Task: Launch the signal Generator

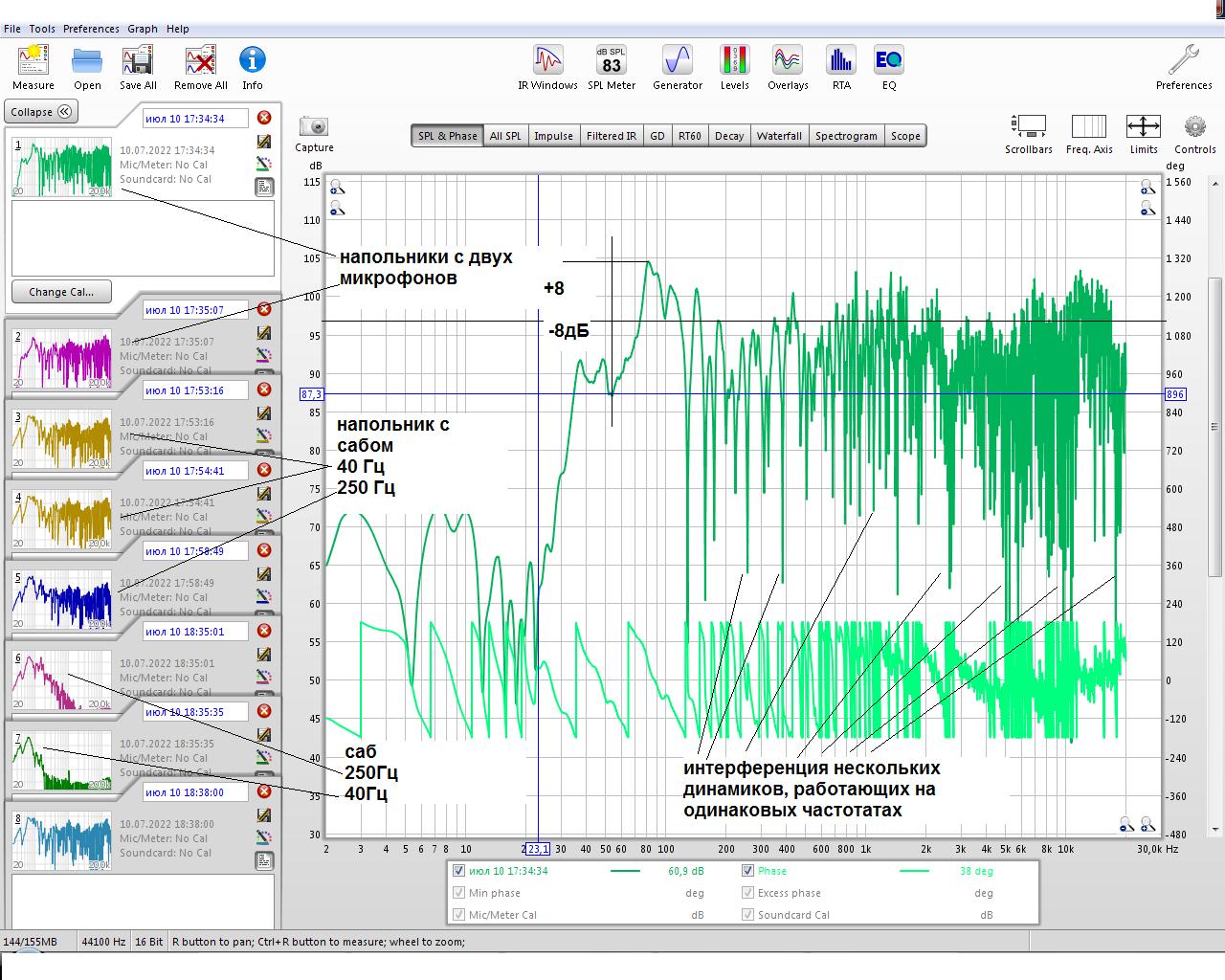Action: [677, 61]
